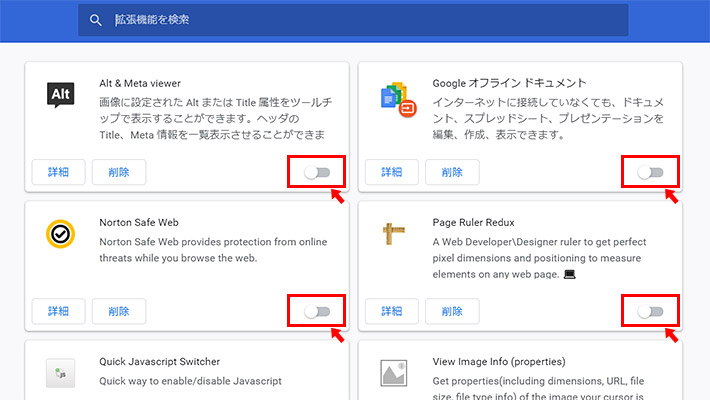Click the Norton Safe Web description text
This screenshot has width=710, height=400.
coord(213,250)
